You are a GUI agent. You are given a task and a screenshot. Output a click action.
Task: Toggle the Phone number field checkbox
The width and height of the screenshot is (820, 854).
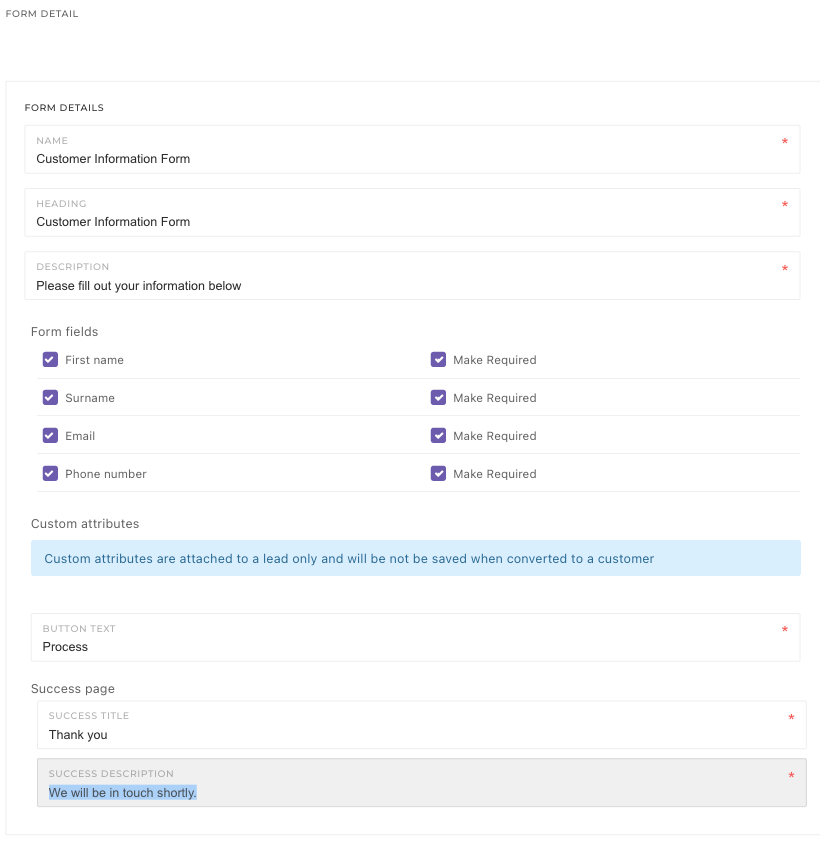click(x=50, y=474)
